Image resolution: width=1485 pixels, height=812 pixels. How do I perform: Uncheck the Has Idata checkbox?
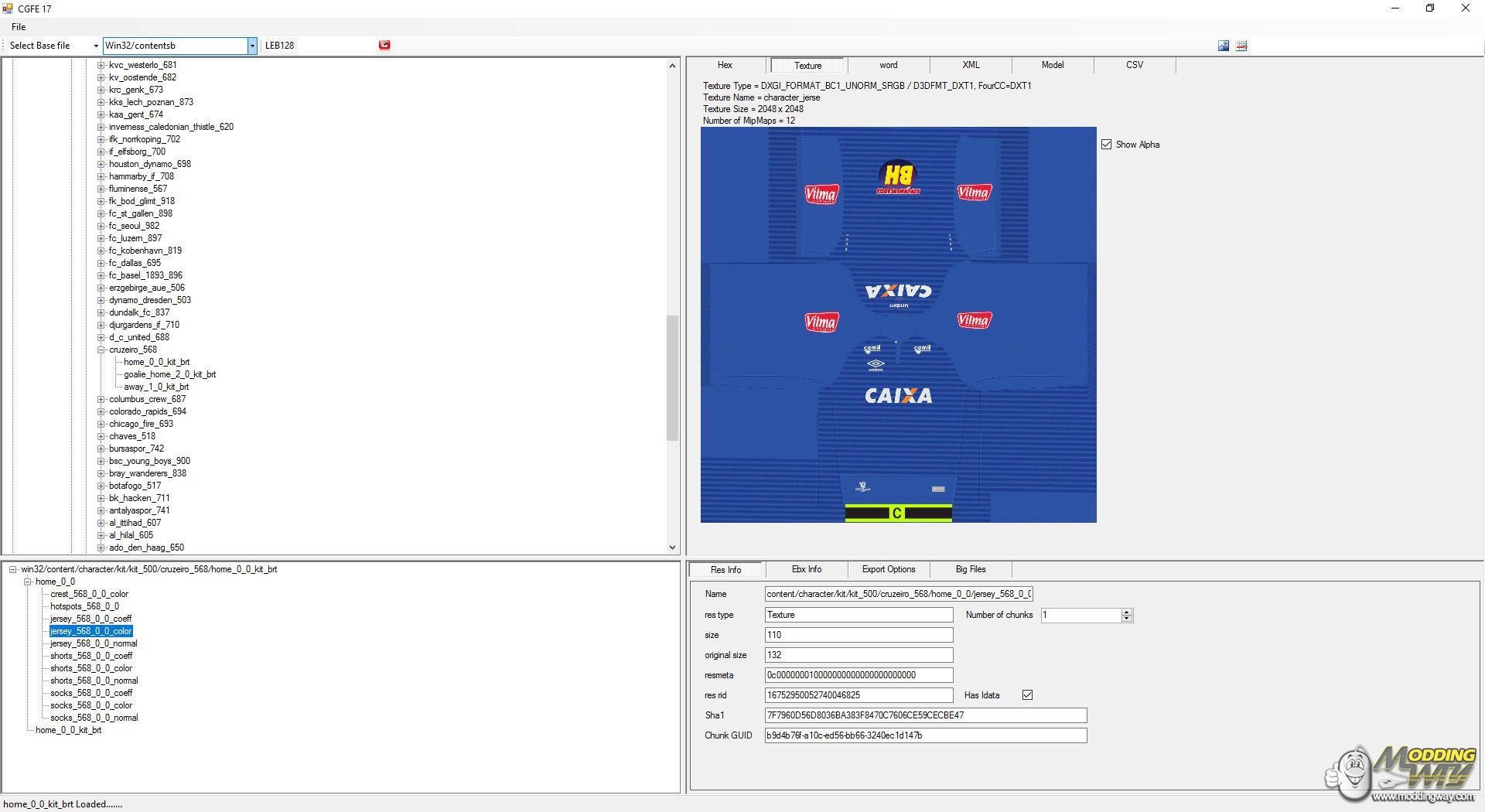[x=1027, y=695]
